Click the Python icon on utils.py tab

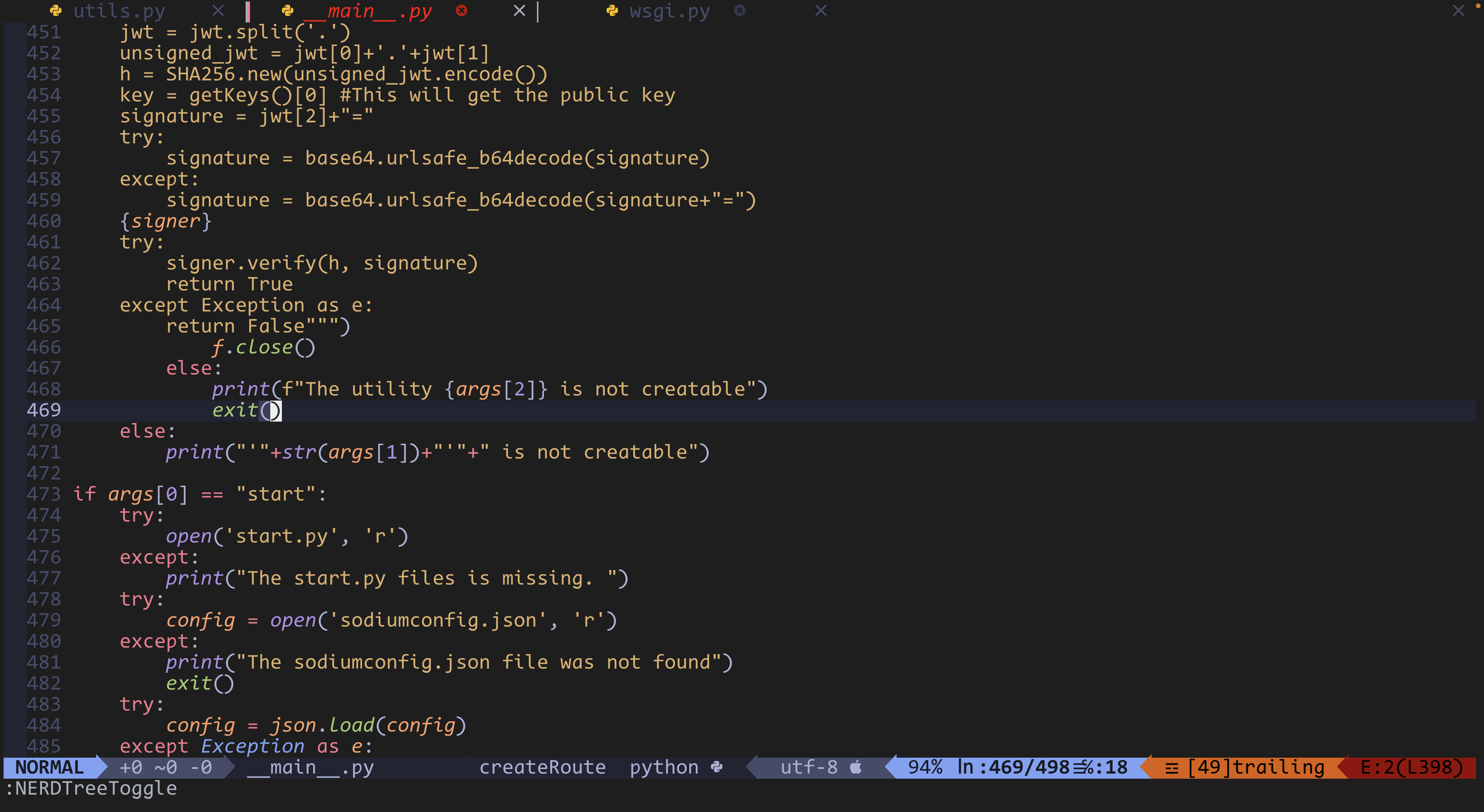coord(56,11)
